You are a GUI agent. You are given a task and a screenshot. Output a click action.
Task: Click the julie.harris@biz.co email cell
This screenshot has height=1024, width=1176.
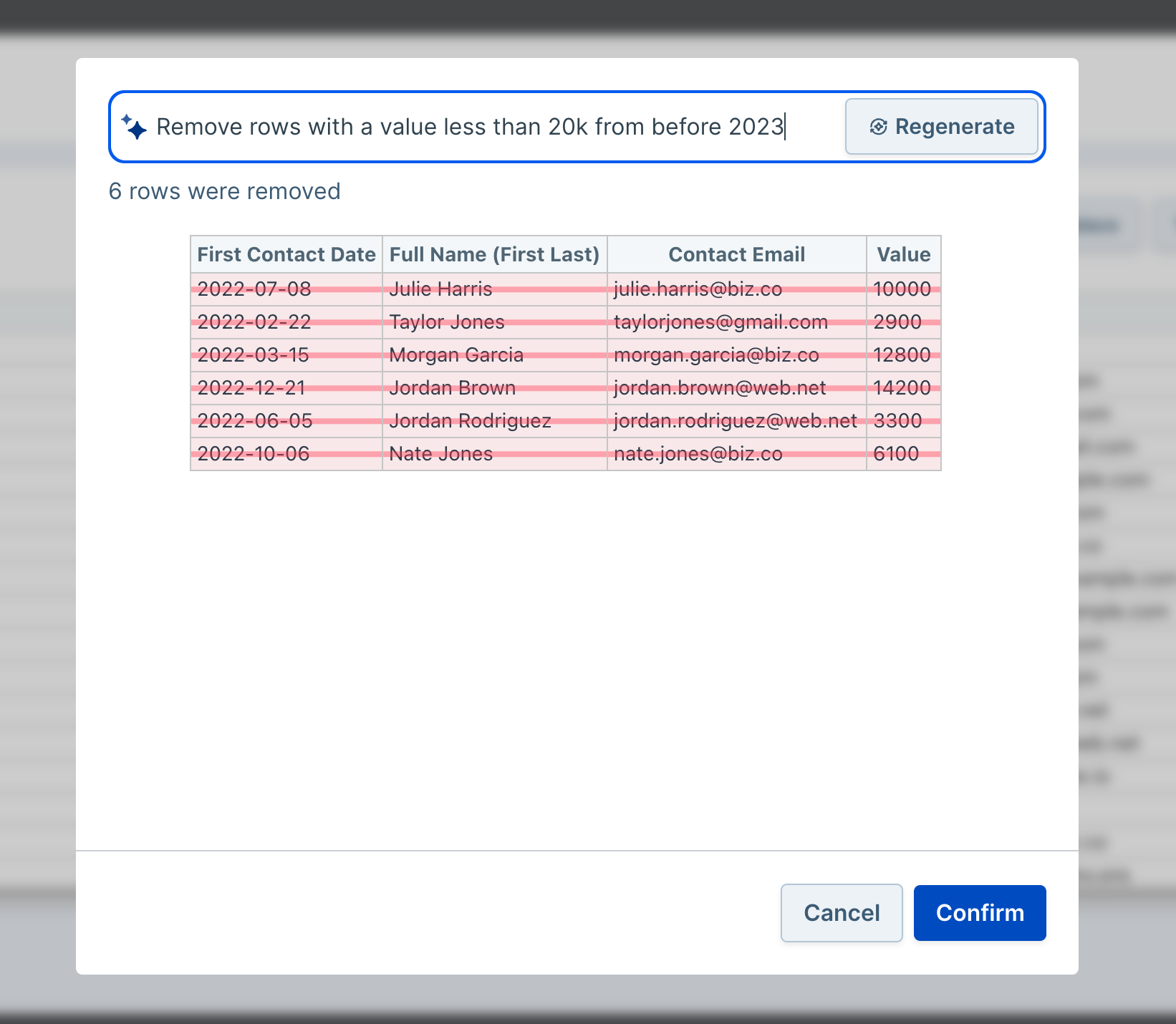[x=737, y=289]
